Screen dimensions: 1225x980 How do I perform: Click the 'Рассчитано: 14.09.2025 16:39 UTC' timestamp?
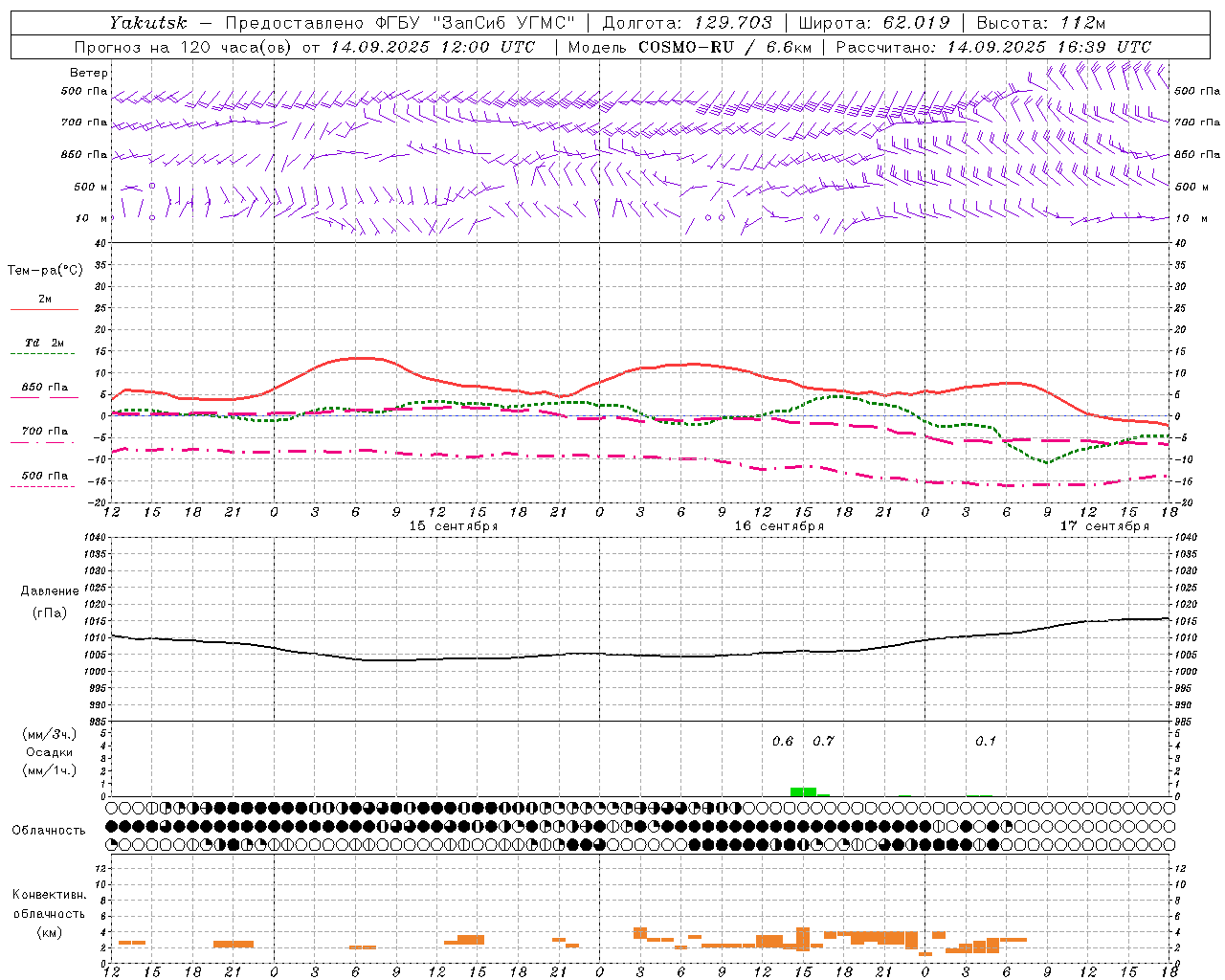click(993, 47)
